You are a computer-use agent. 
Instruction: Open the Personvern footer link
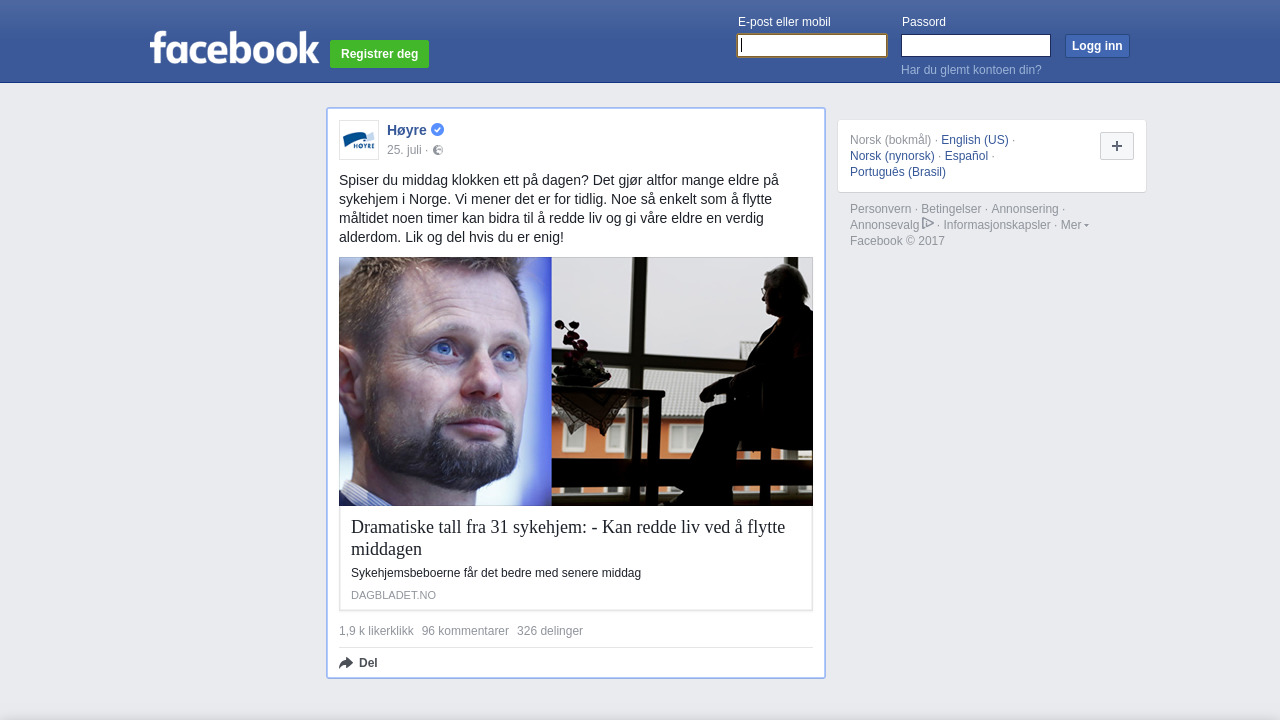[x=881, y=209]
